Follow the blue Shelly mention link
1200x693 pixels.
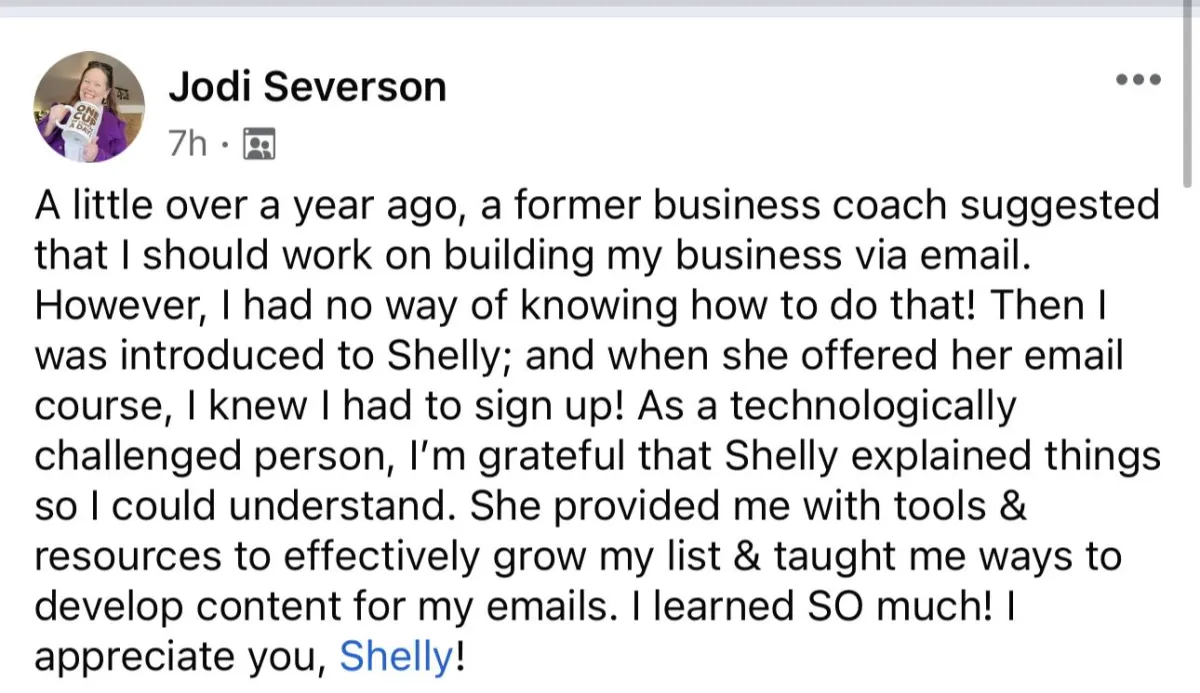pos(397,658)
